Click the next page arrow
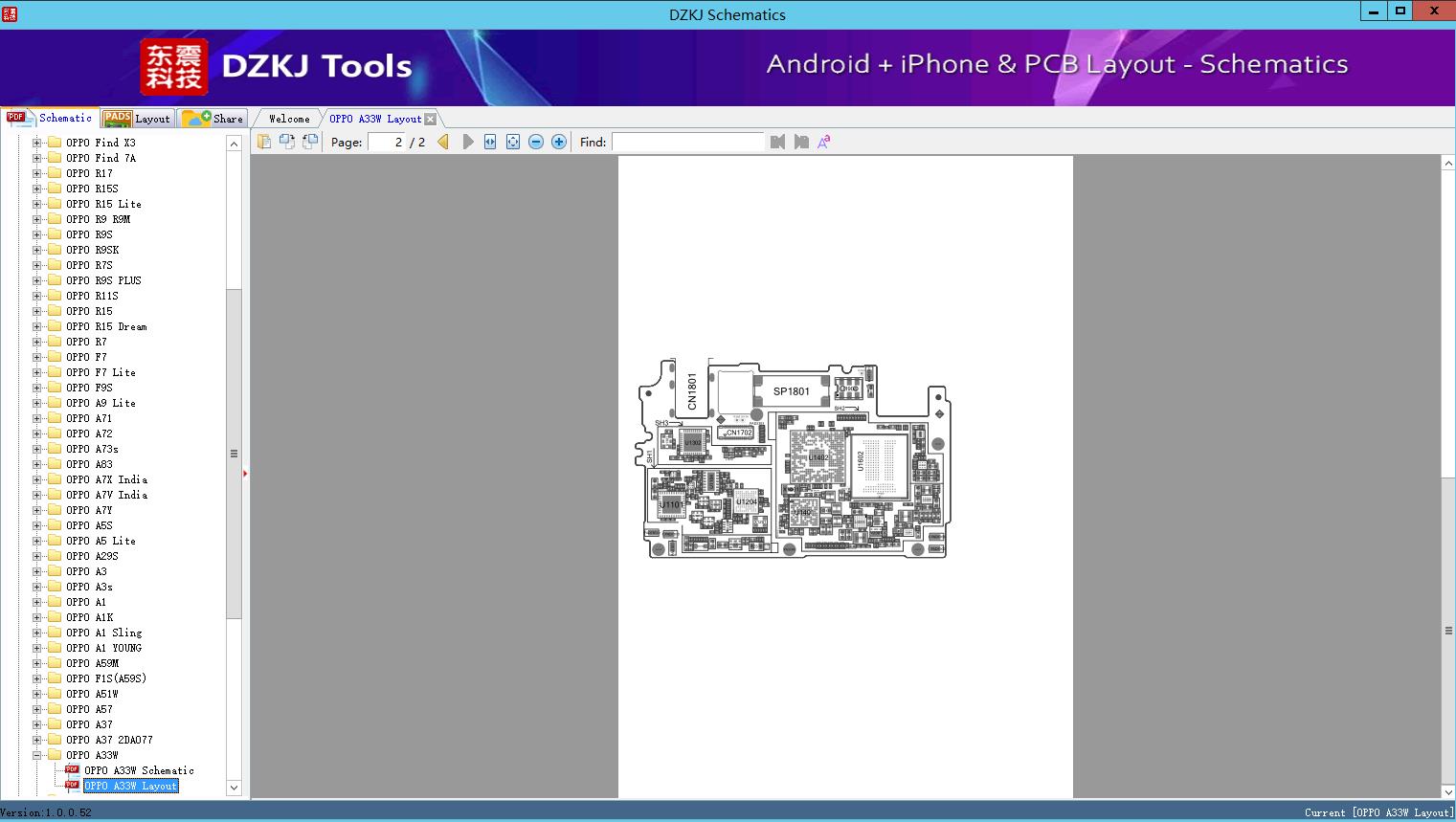The height and width of the screenshot is (822, 1456). [x=467, y=142]
